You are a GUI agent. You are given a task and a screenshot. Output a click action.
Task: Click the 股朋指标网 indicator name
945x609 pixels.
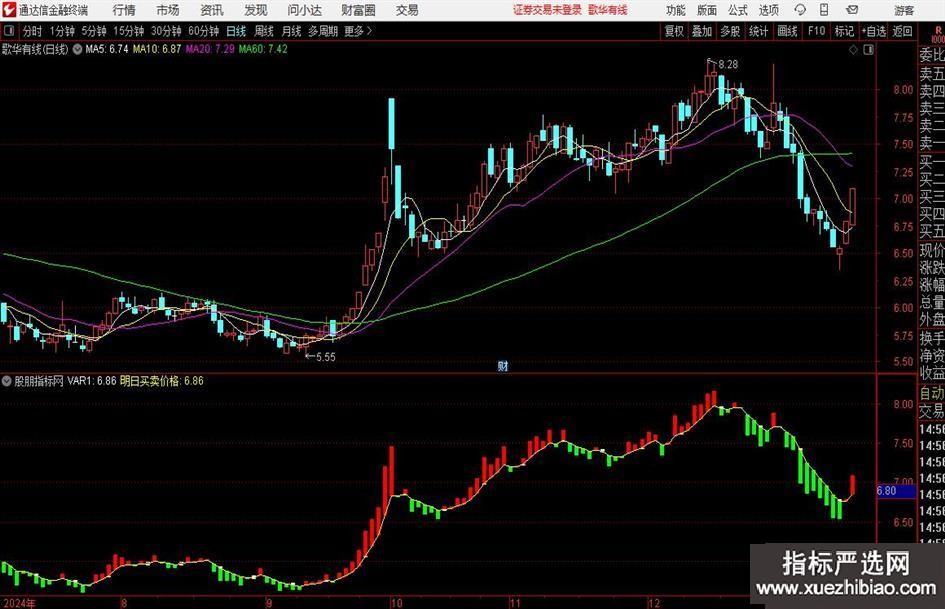coord(39,381)
